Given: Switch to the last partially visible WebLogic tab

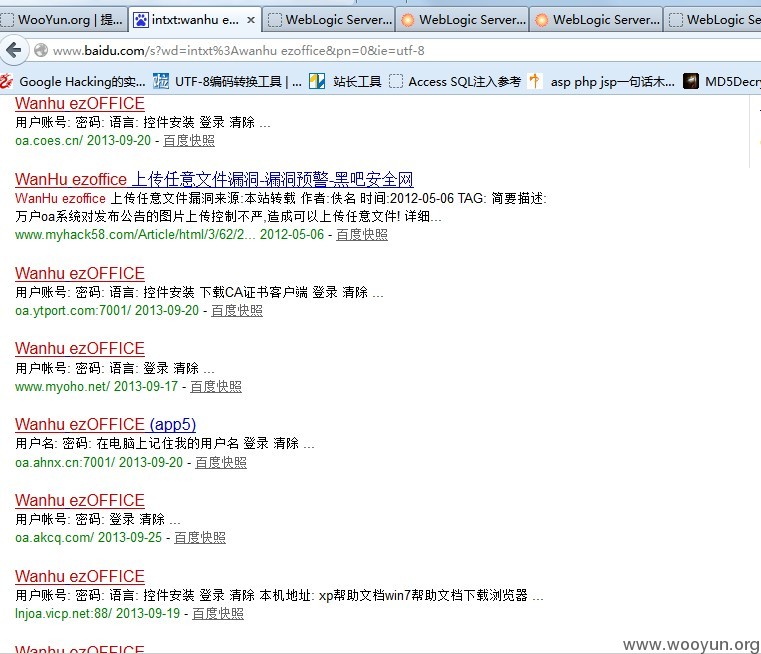Looking at the screenshot, I should click(x=712, y=20).
